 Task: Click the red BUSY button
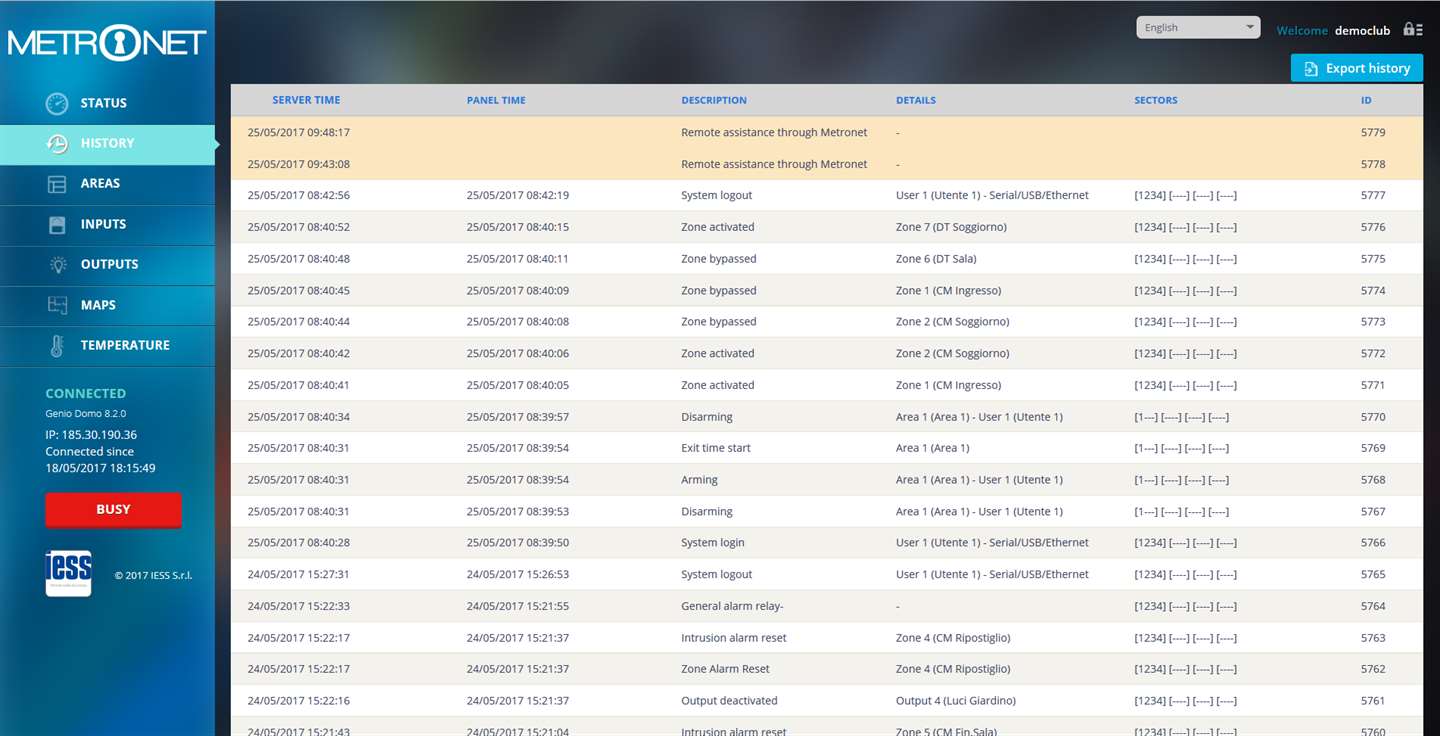113,510
